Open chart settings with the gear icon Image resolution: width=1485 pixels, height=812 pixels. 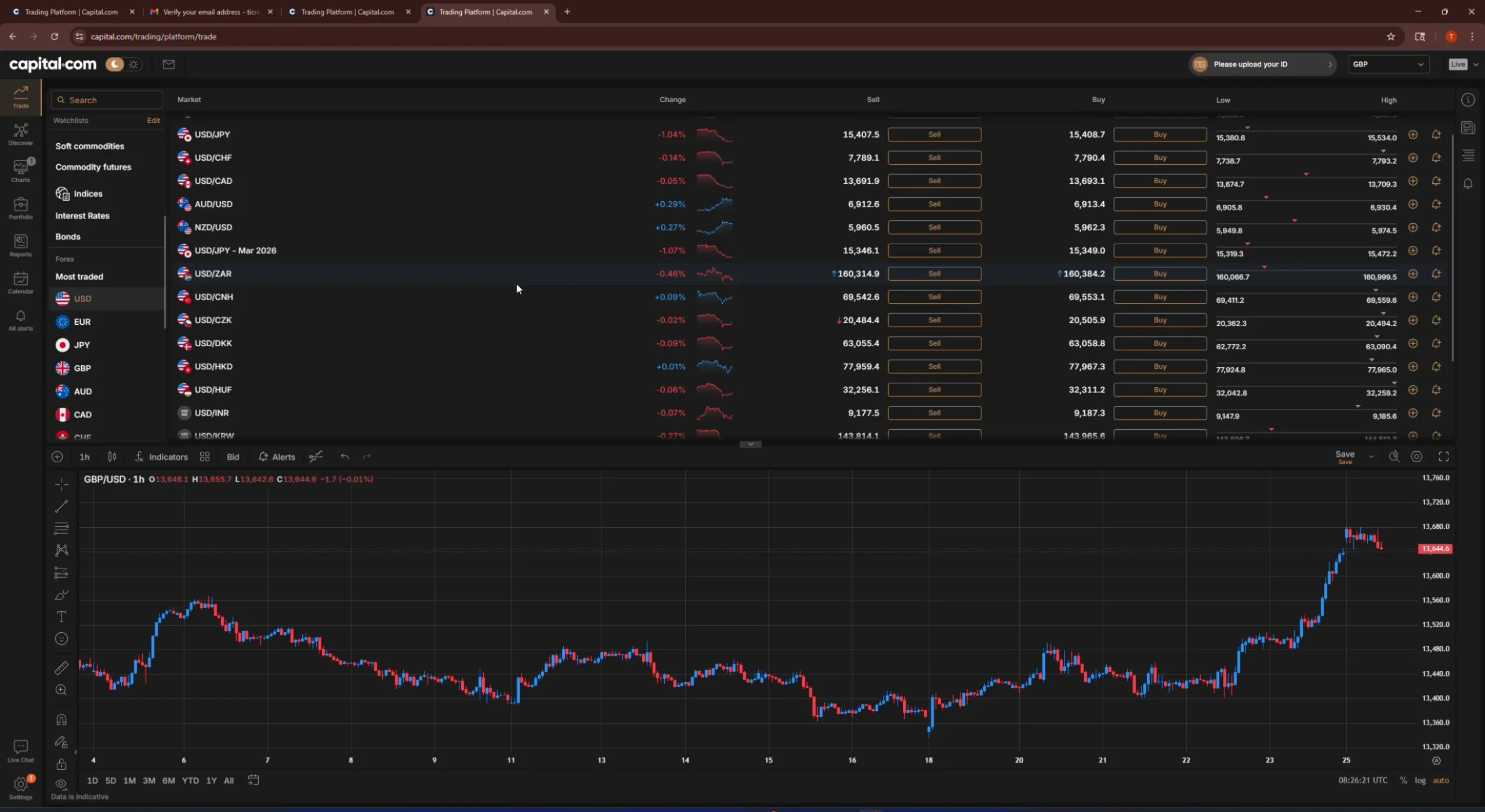1416,456
